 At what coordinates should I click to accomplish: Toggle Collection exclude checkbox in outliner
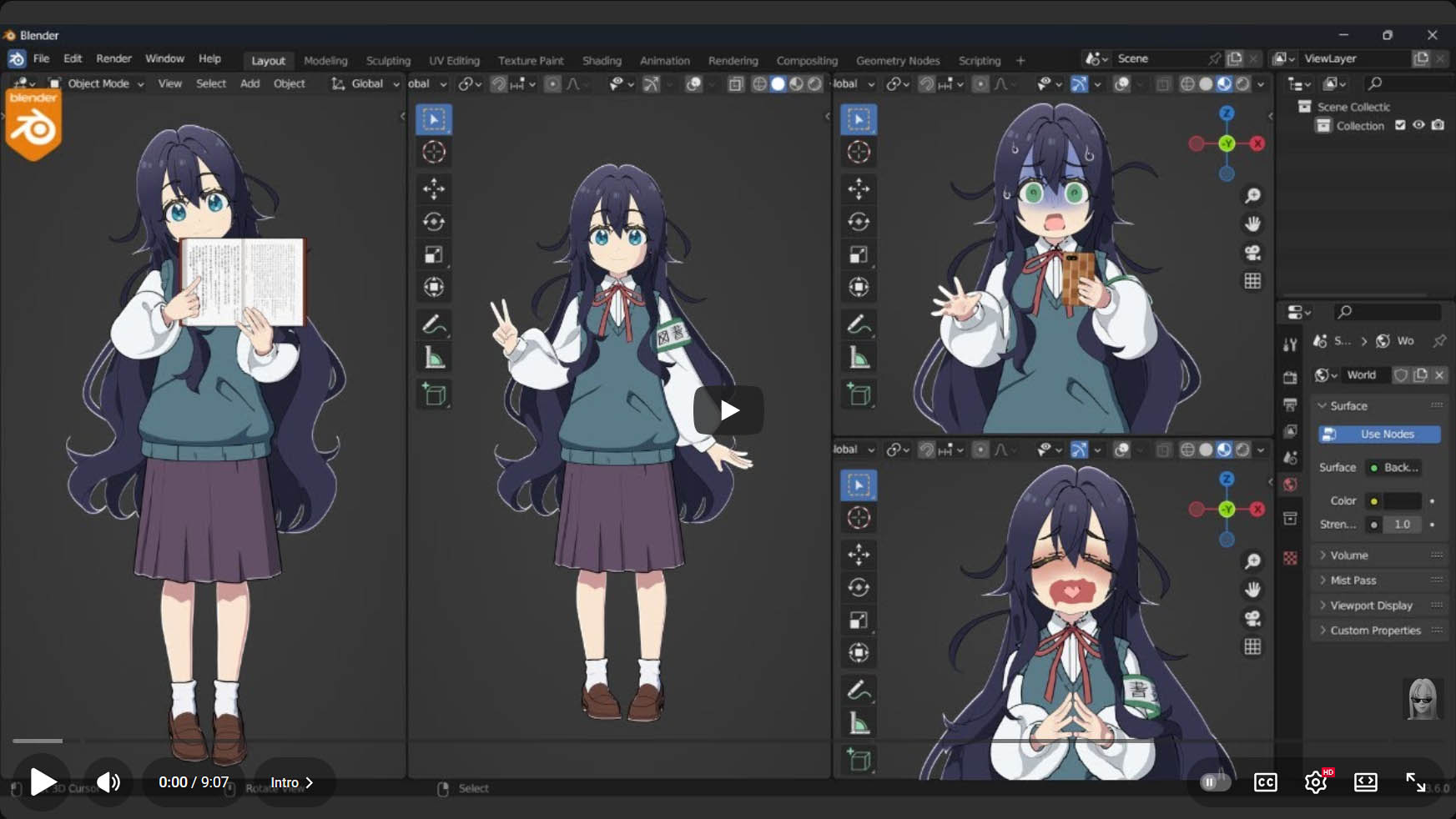[1400, 125]
